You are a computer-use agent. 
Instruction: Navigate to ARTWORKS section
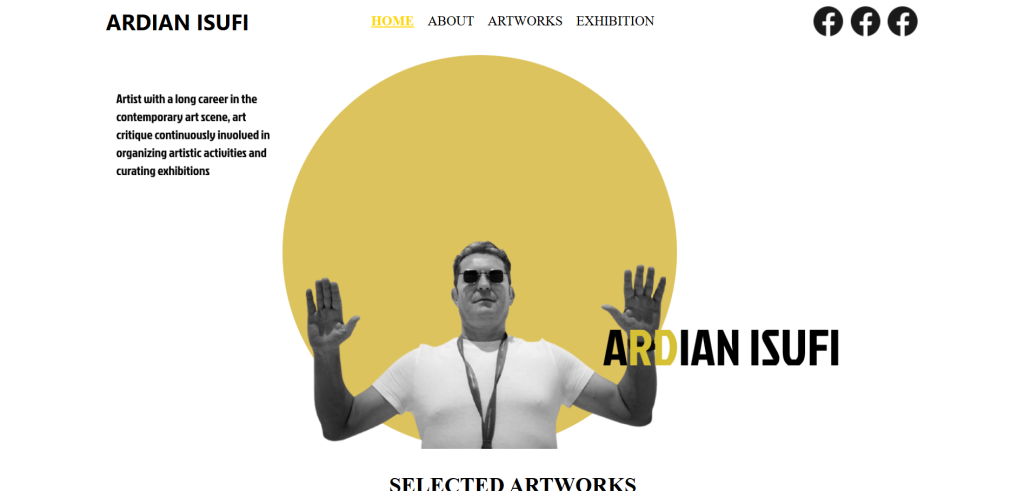(x=525, y=21)
